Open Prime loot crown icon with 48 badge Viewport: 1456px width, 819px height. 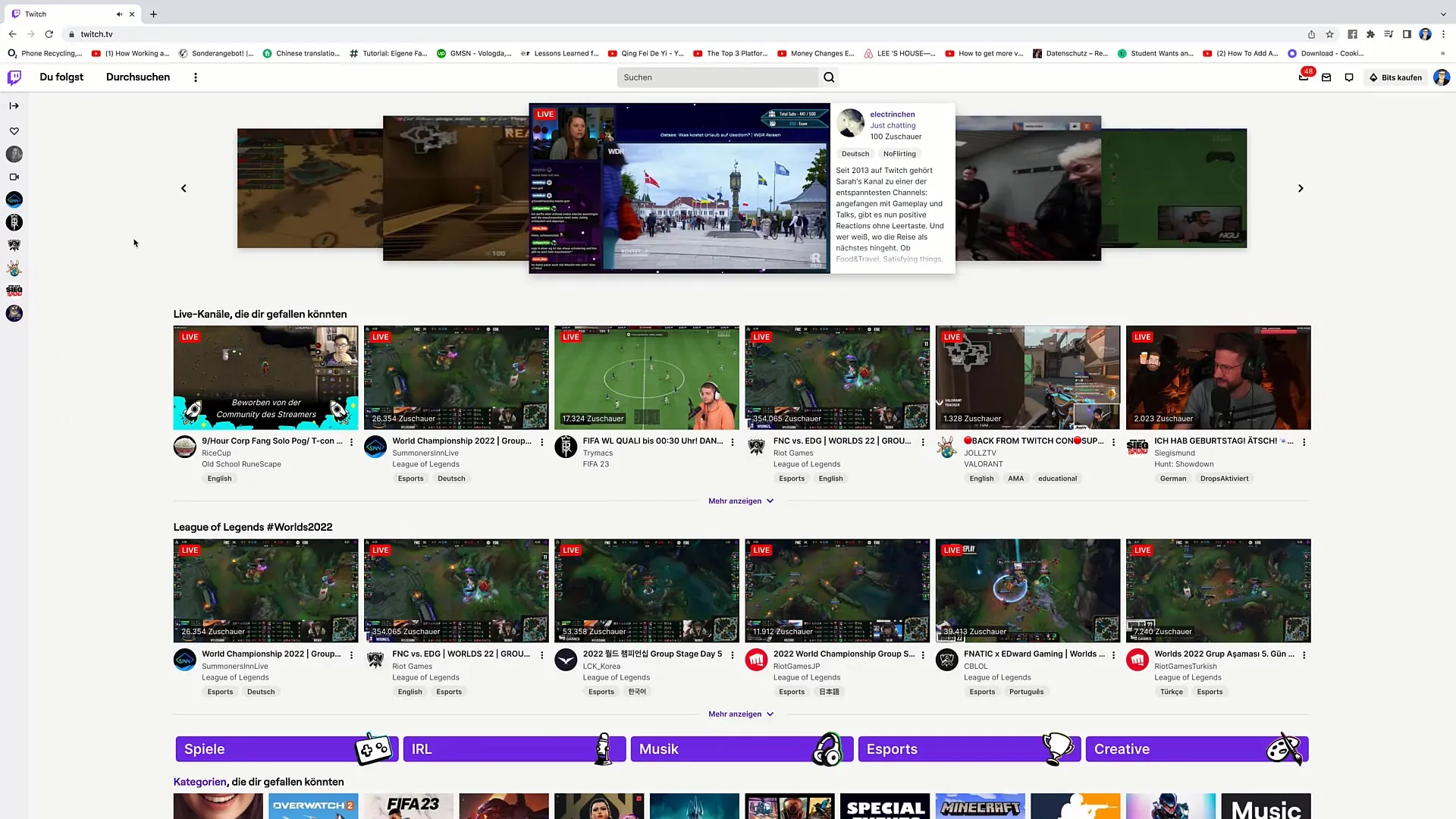[x=1304, y=77]
